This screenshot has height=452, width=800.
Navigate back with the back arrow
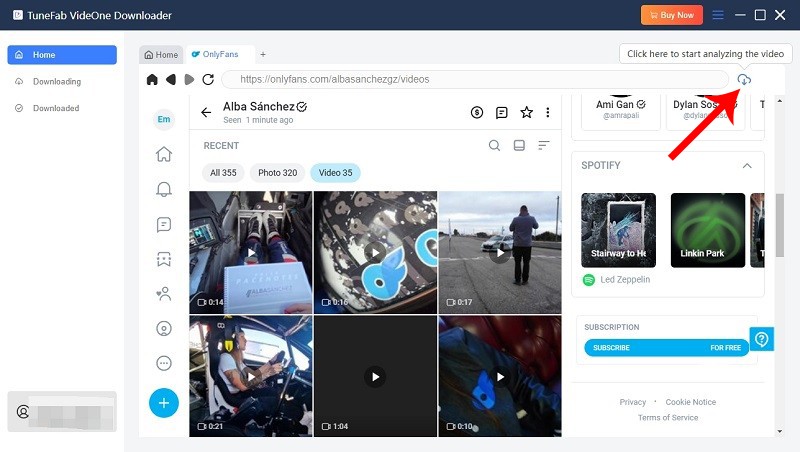[x=171, y=79]
